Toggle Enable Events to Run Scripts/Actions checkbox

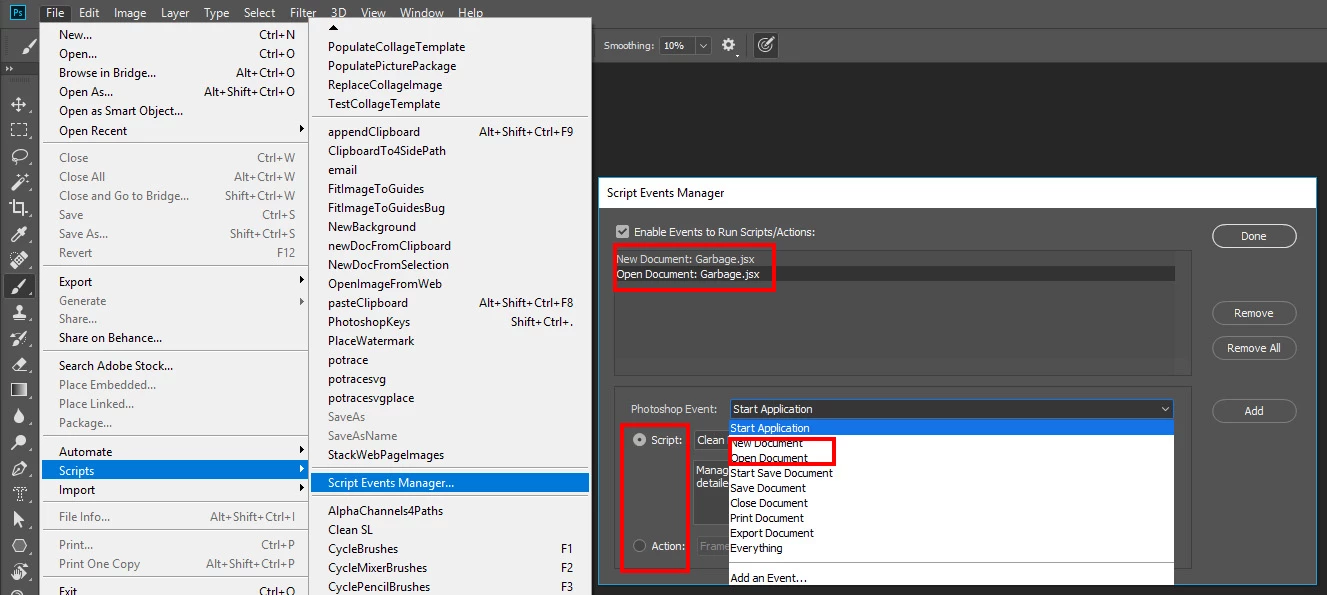click(x=622, y=231)
